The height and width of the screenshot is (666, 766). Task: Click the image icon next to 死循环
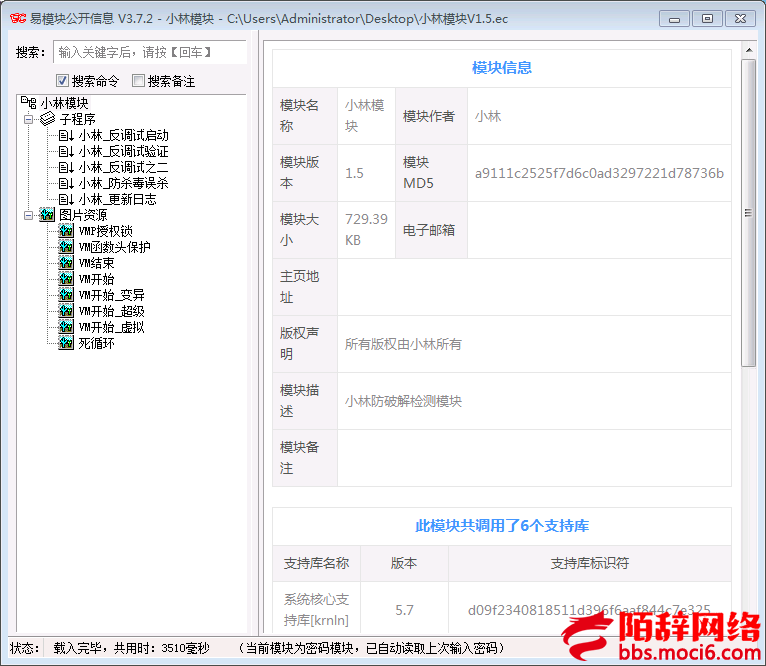tap(66, 343)
